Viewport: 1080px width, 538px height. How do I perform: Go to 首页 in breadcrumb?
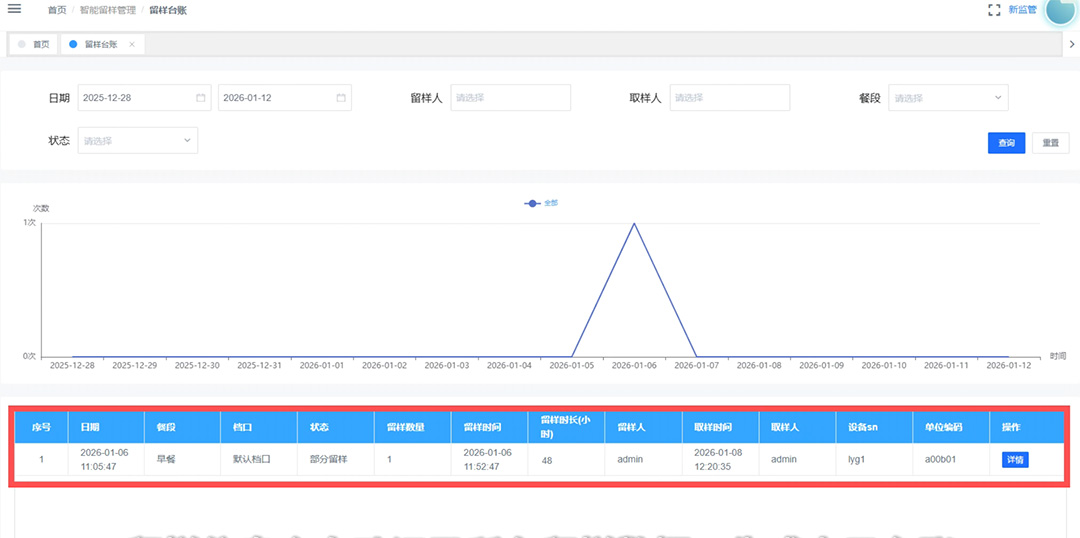click(x=57, y=10)
